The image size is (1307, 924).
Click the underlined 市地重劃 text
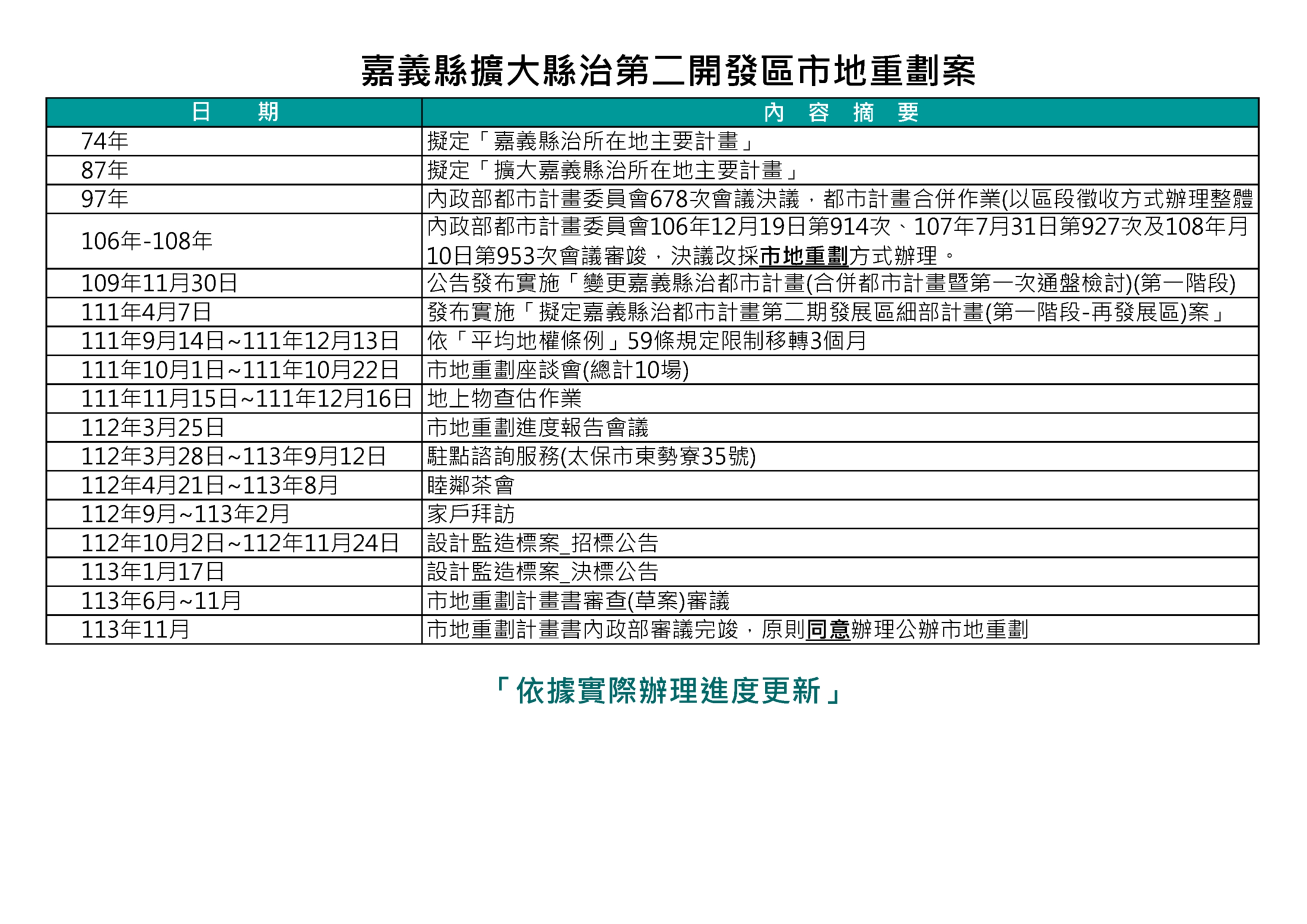tap(804, 256)
